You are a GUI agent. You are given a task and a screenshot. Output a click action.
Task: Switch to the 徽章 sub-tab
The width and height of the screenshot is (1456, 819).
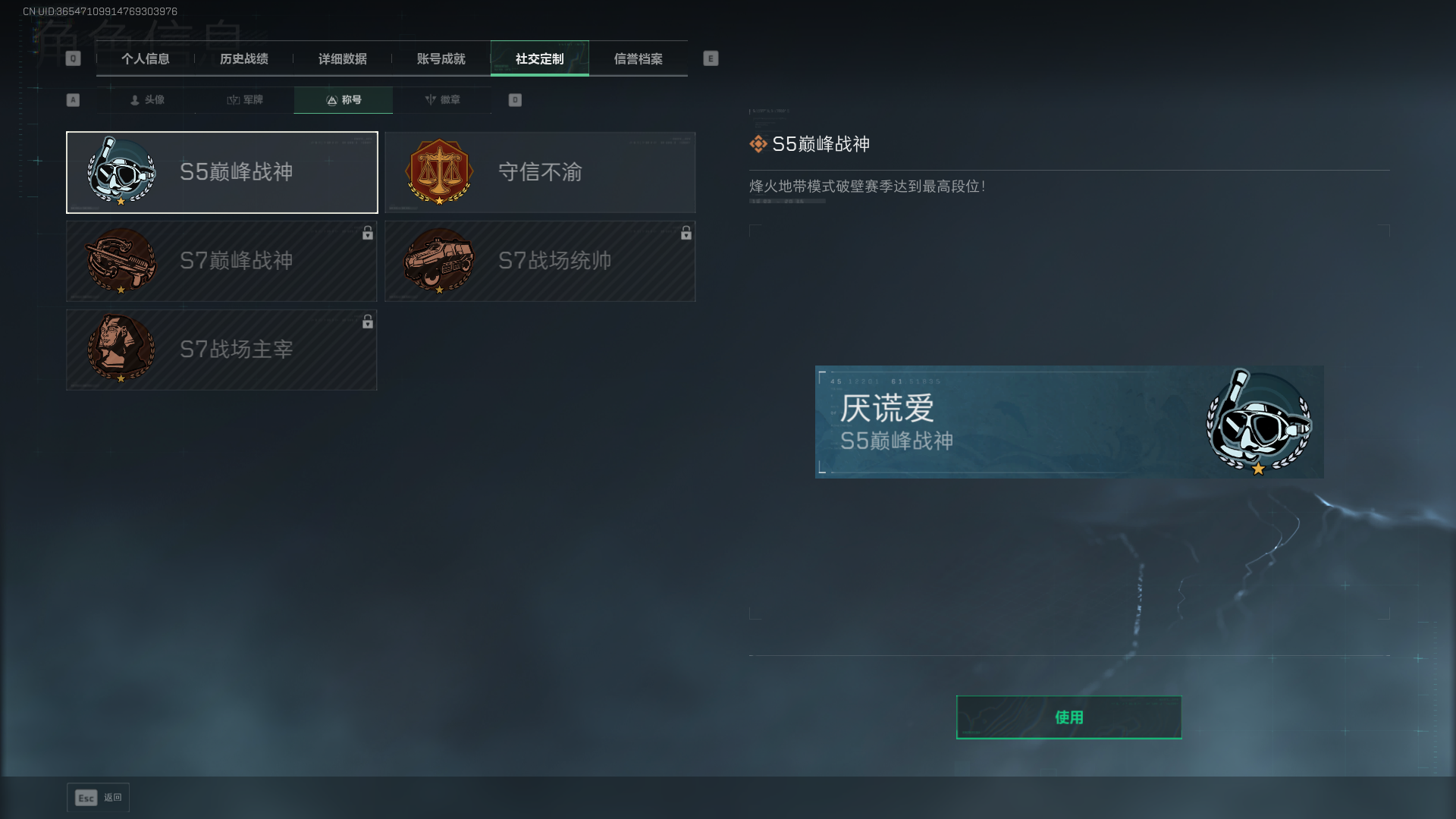(442, 100)
